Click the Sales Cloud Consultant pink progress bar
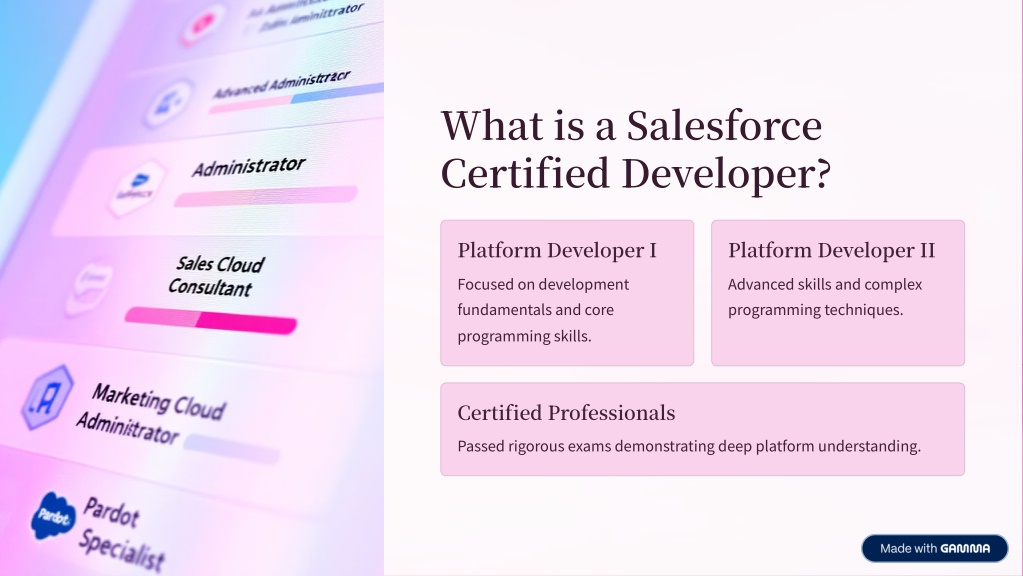Screen dimensions: 1023x576 [211, 320]
